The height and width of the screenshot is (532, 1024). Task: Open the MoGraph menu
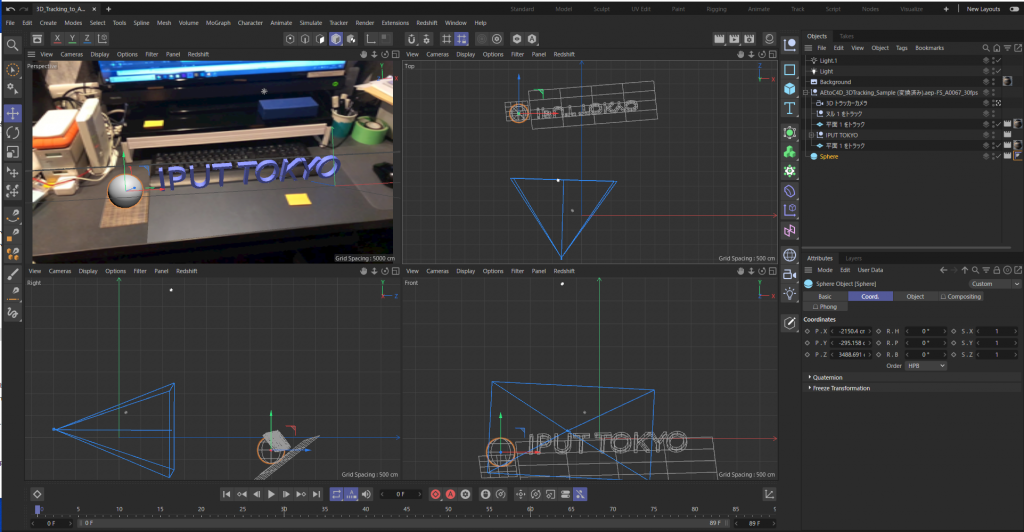tap(217, 22)
